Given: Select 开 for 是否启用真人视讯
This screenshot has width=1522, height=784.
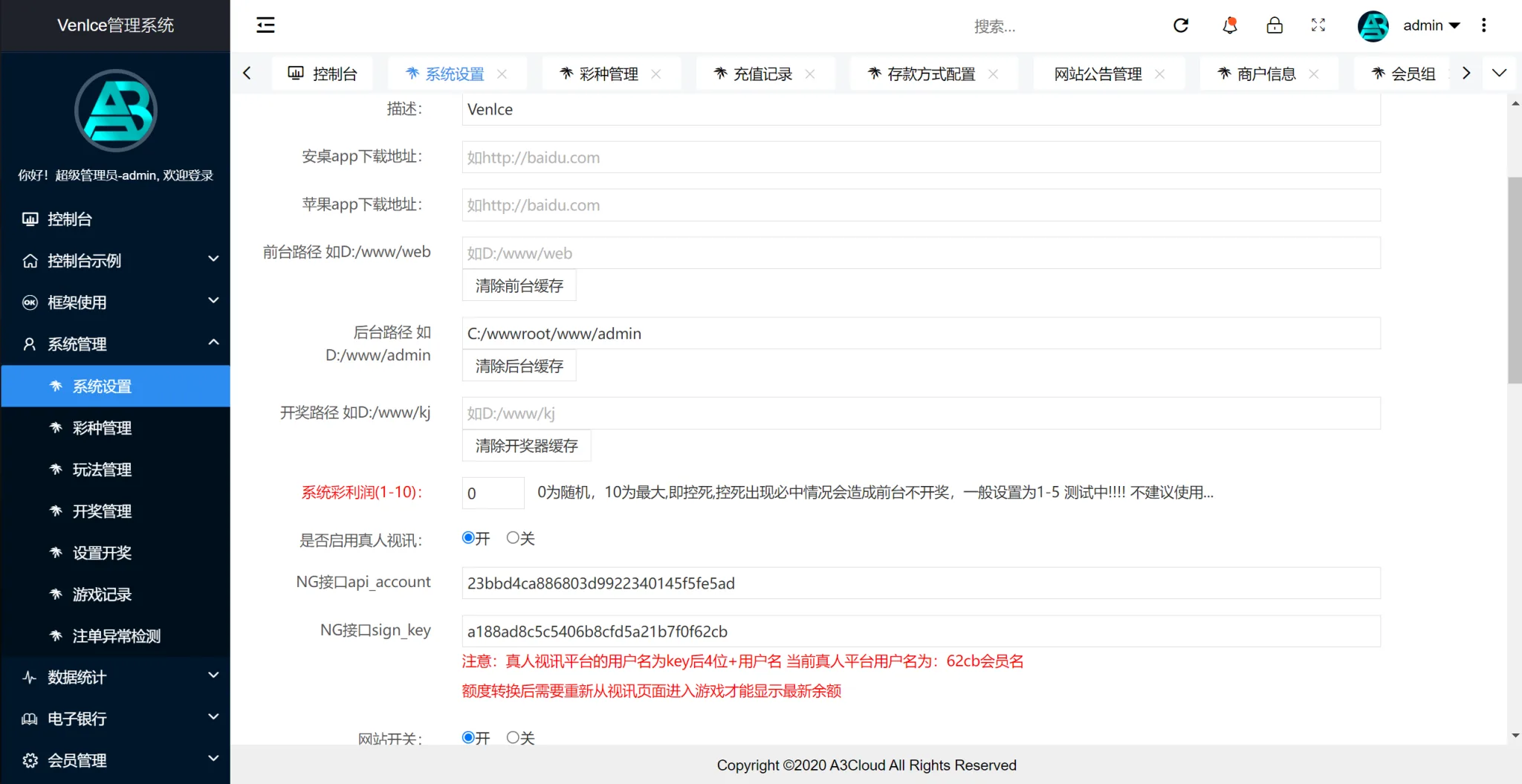Looking at the screenshot, I should [468, 538].
